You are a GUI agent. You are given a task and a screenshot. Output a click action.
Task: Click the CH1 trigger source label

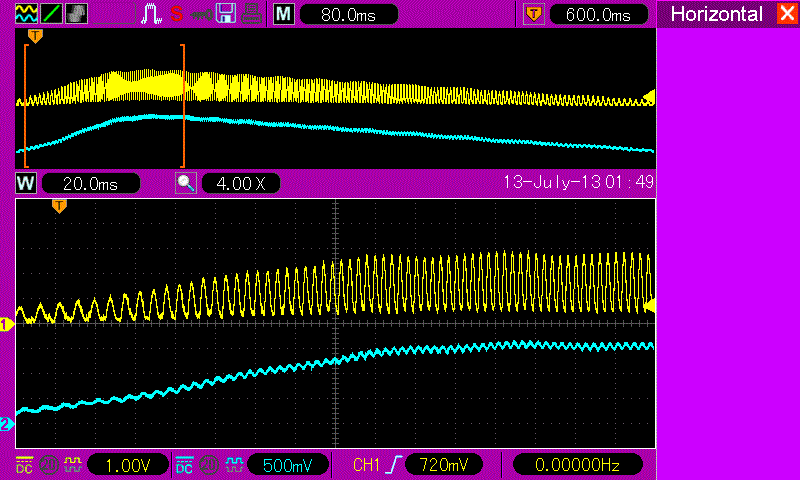[366, 465]
